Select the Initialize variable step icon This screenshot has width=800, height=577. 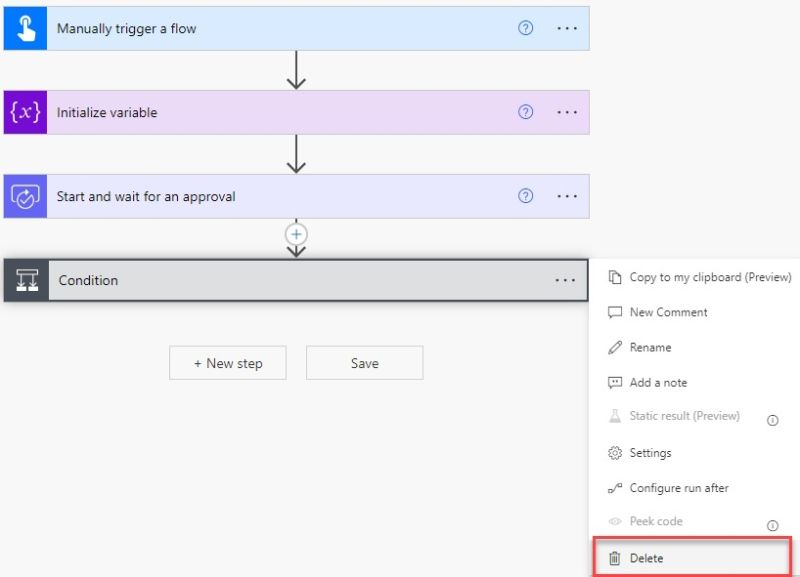[x=23, y=111]
